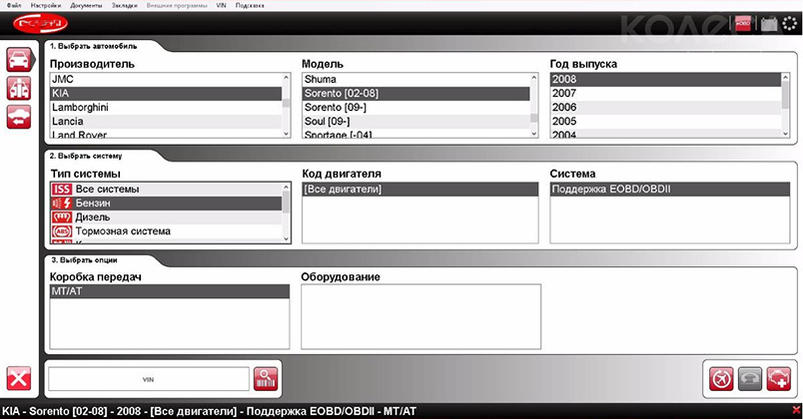The width and height of the screenshot is (803, 419).
Task: Click the car with arrow history icon
Action: (x=19, y=117)
